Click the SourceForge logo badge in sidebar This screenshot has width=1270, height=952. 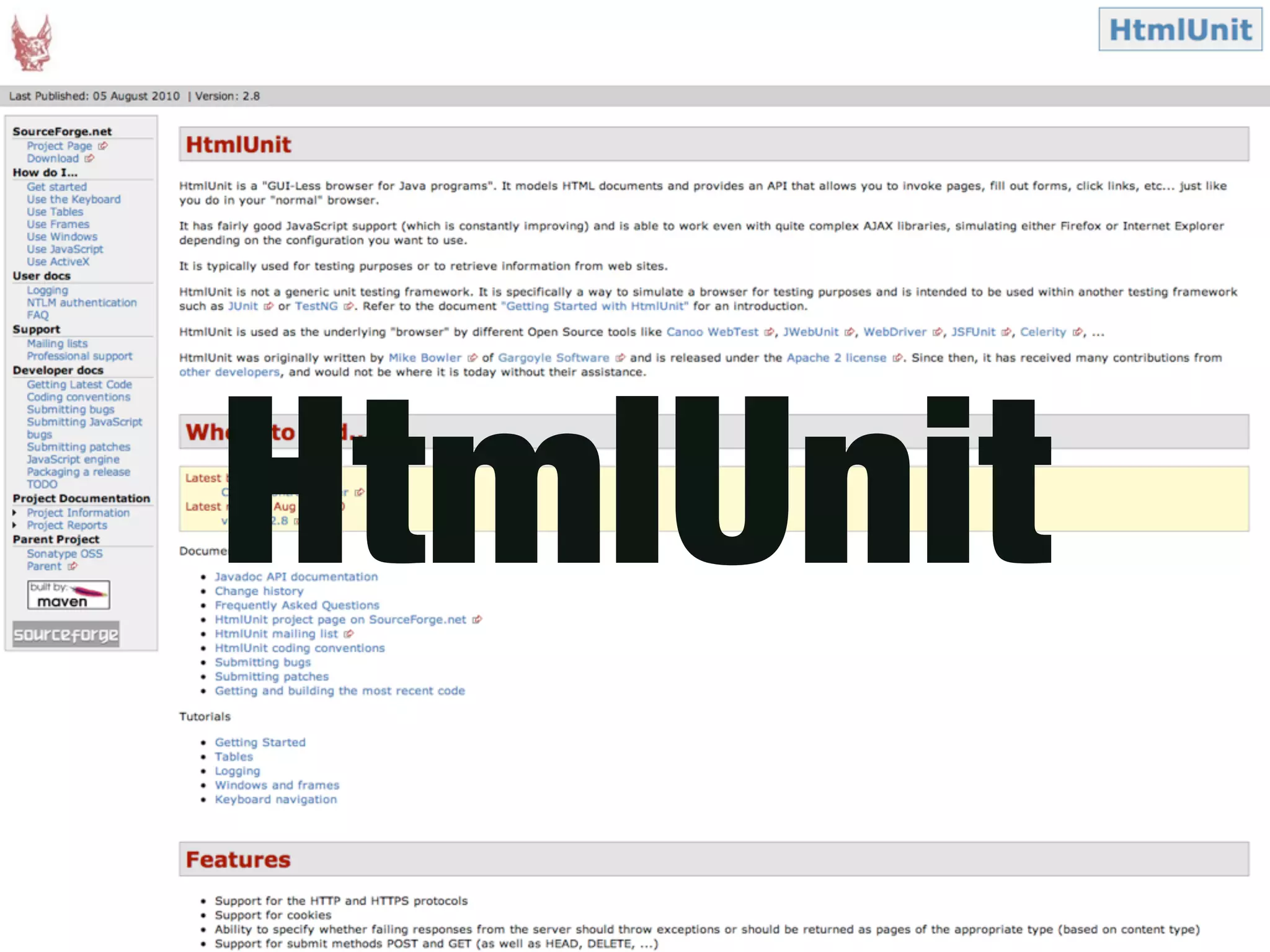pos(66,634)
